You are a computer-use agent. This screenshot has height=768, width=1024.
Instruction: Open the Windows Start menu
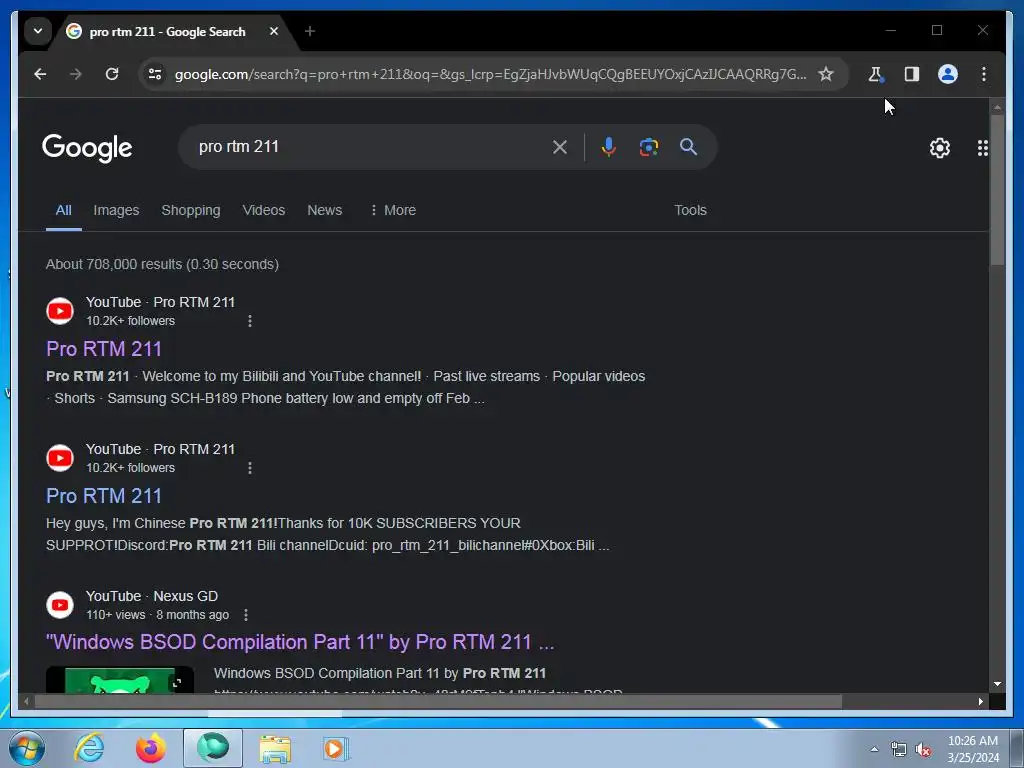(x=27, y=748)
